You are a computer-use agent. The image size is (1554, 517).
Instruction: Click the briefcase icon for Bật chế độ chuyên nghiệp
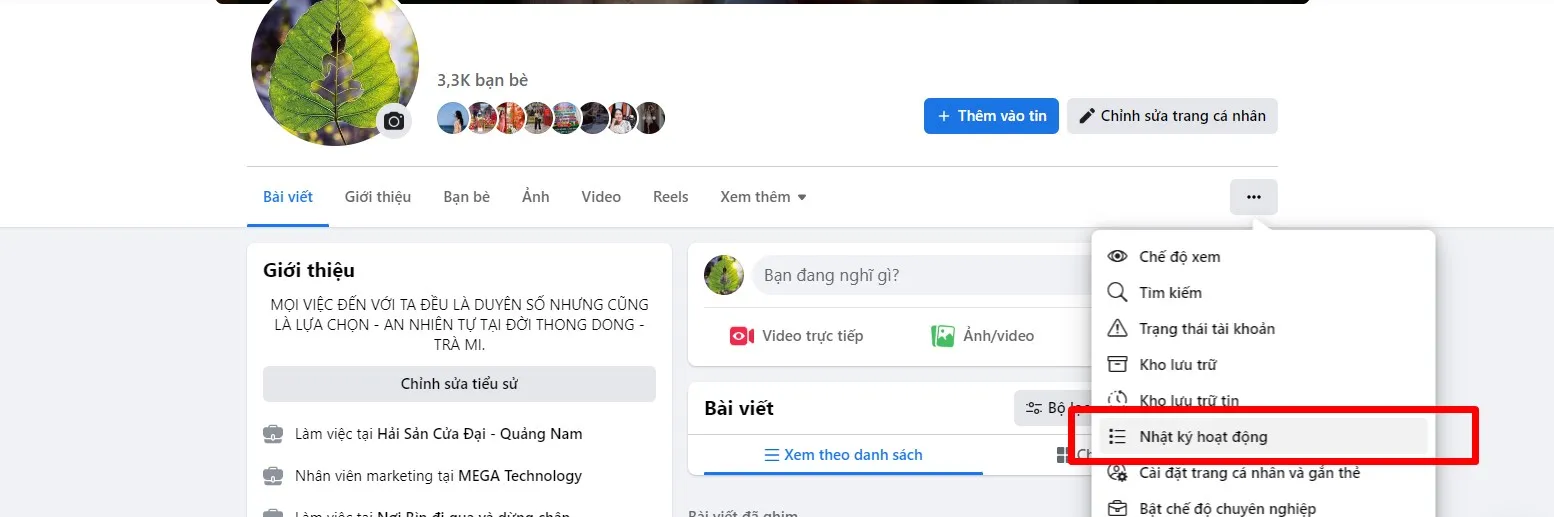1118,508
